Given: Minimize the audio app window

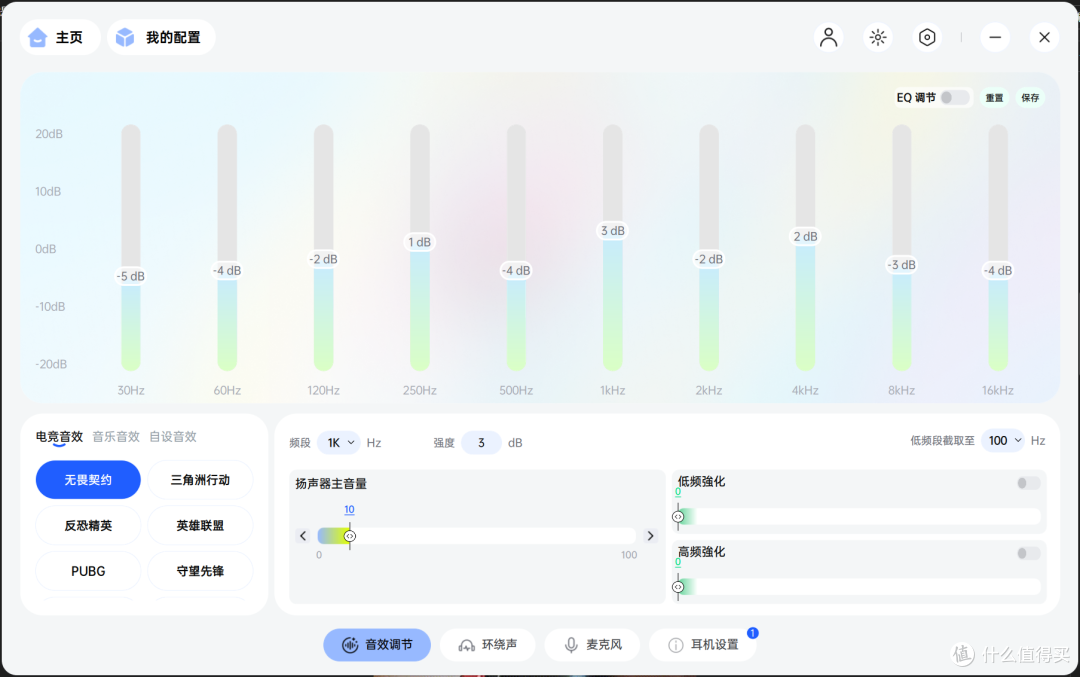Looking at the screenshot, I should coord(995,37).
